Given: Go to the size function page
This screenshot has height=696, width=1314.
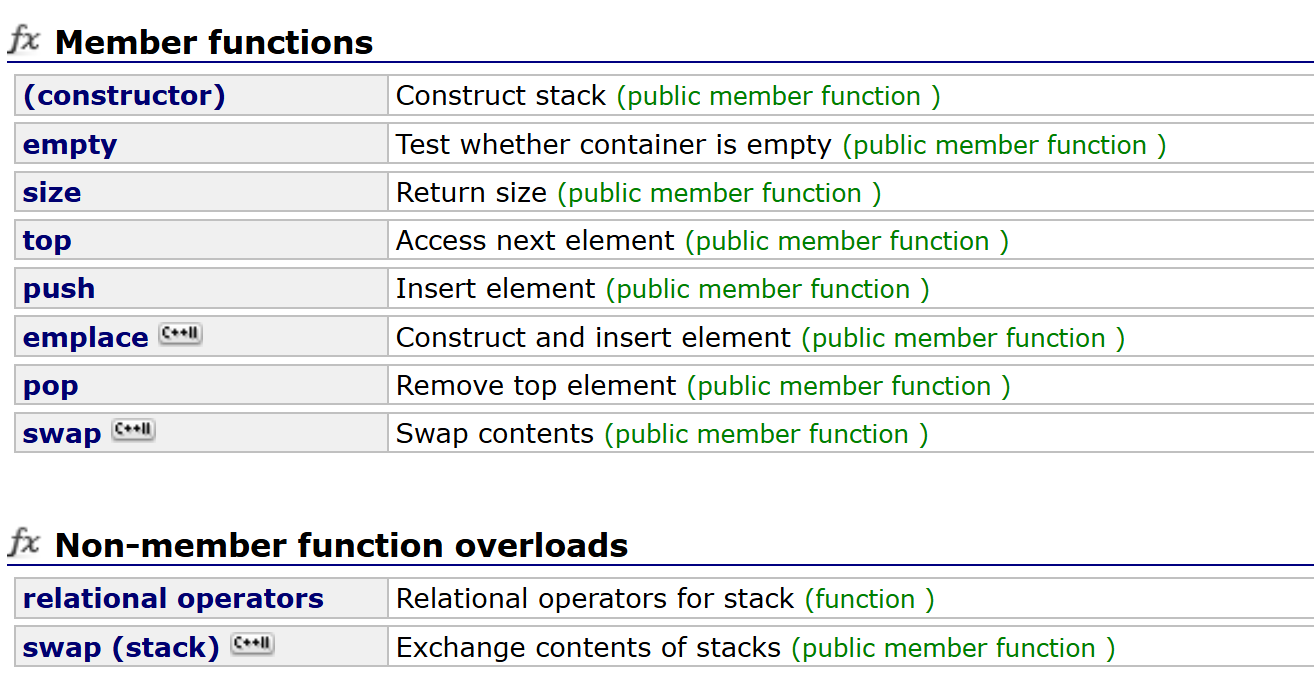Looking at the screenshot, I should [52, 192].
